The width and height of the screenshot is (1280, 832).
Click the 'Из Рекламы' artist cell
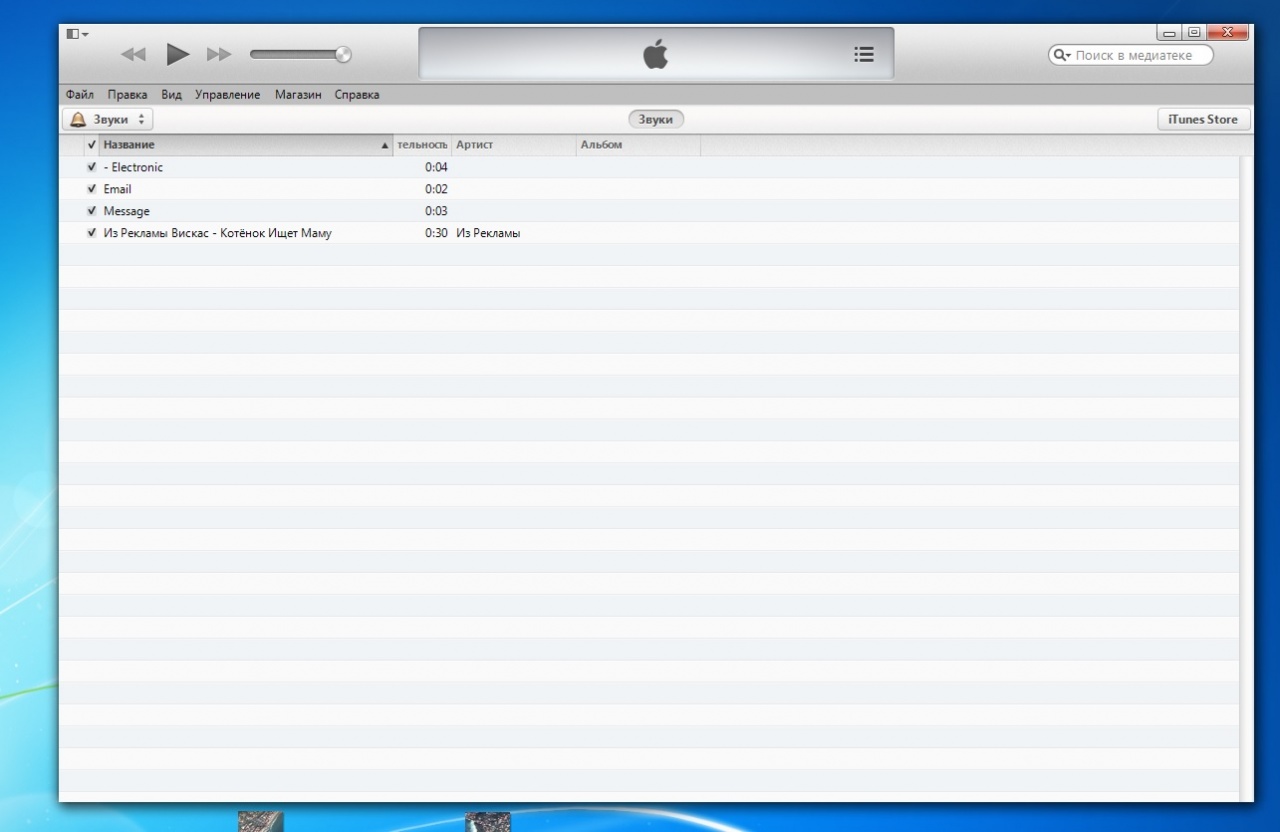(x=488, y=233)
